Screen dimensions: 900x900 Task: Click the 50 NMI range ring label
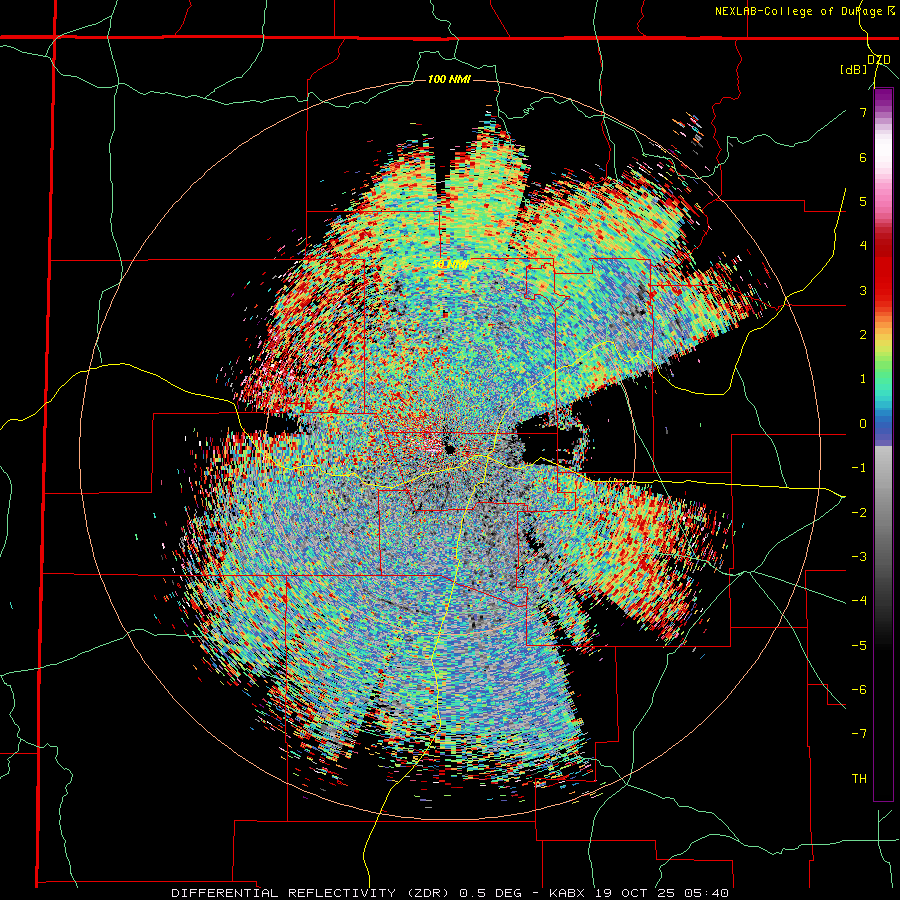(449, 264)
